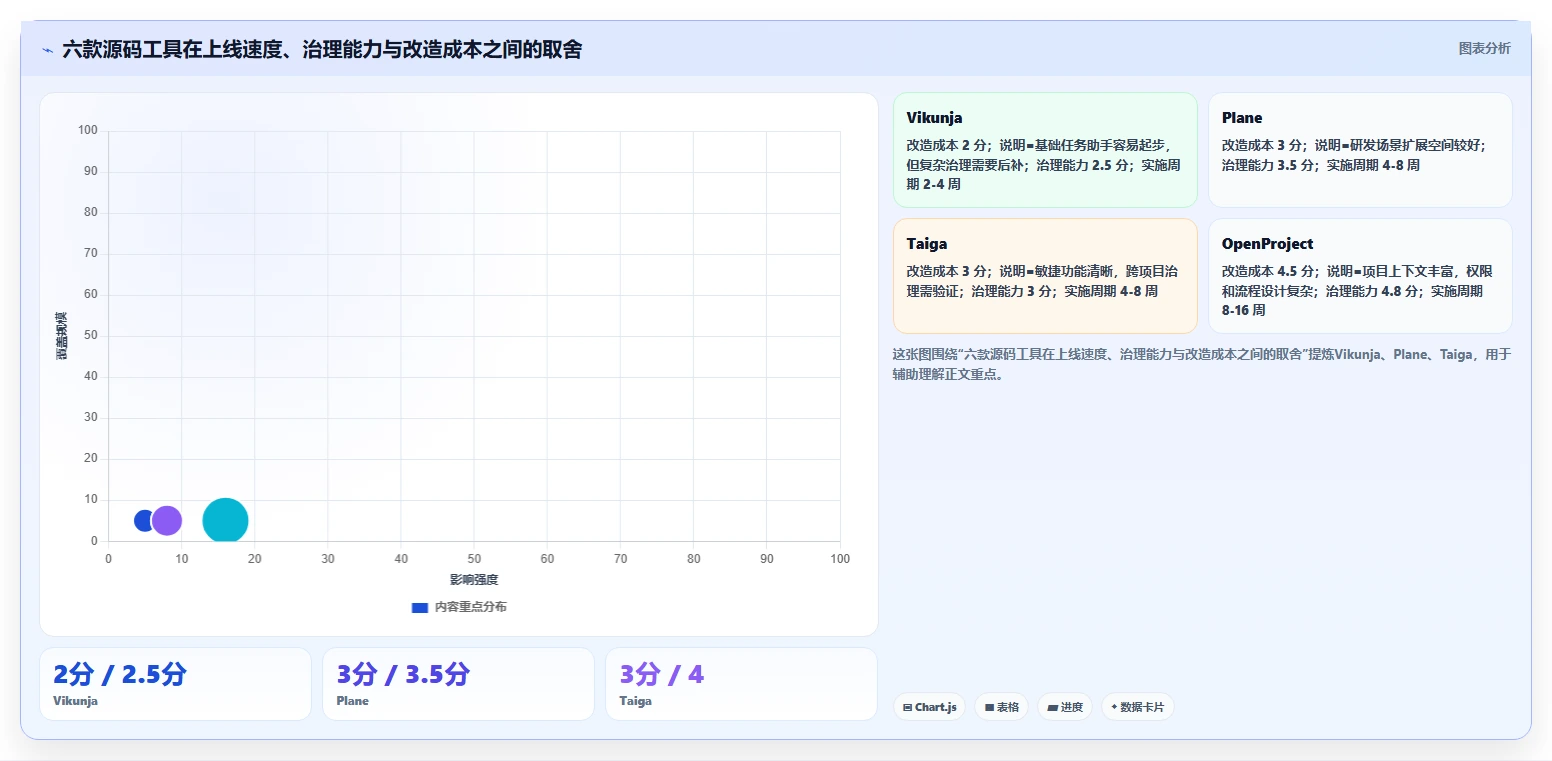Click the y-axis tick value 100
Screen dimensions: 1552x761
click(x=88, y=130)
